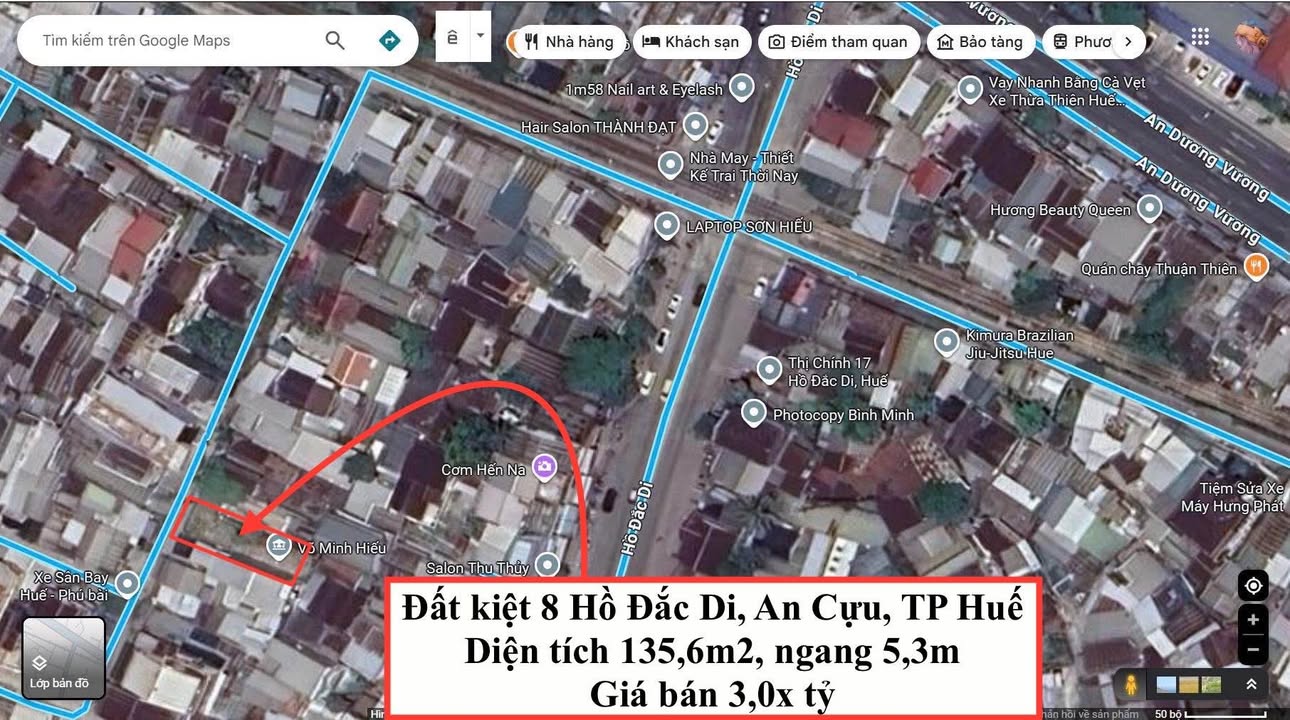Click the My Location crosshair icon
The image size is (1290, 720).
click(x=1253, y=585)
